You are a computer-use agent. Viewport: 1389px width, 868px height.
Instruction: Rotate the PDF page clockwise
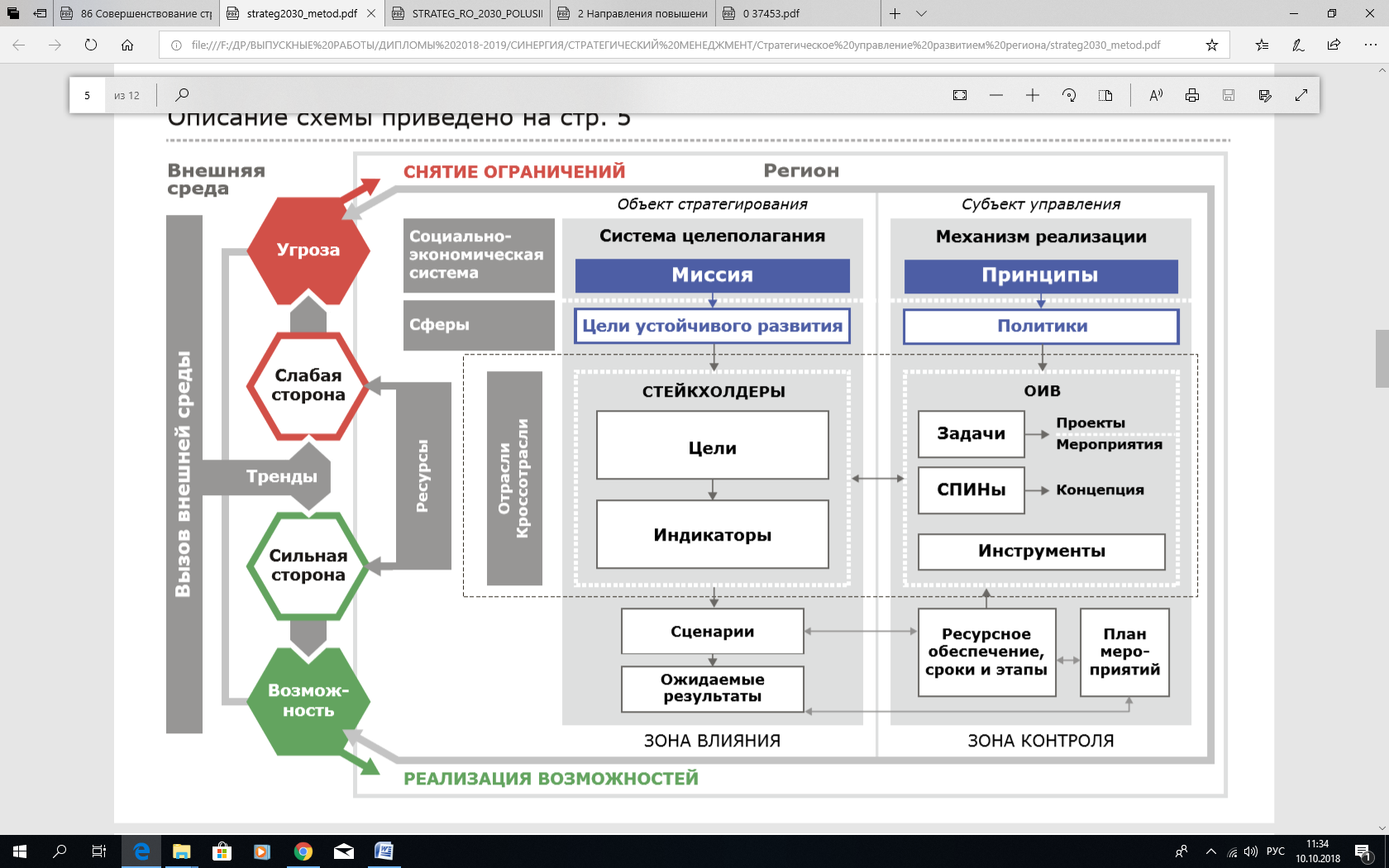(x=1069, y=95)
